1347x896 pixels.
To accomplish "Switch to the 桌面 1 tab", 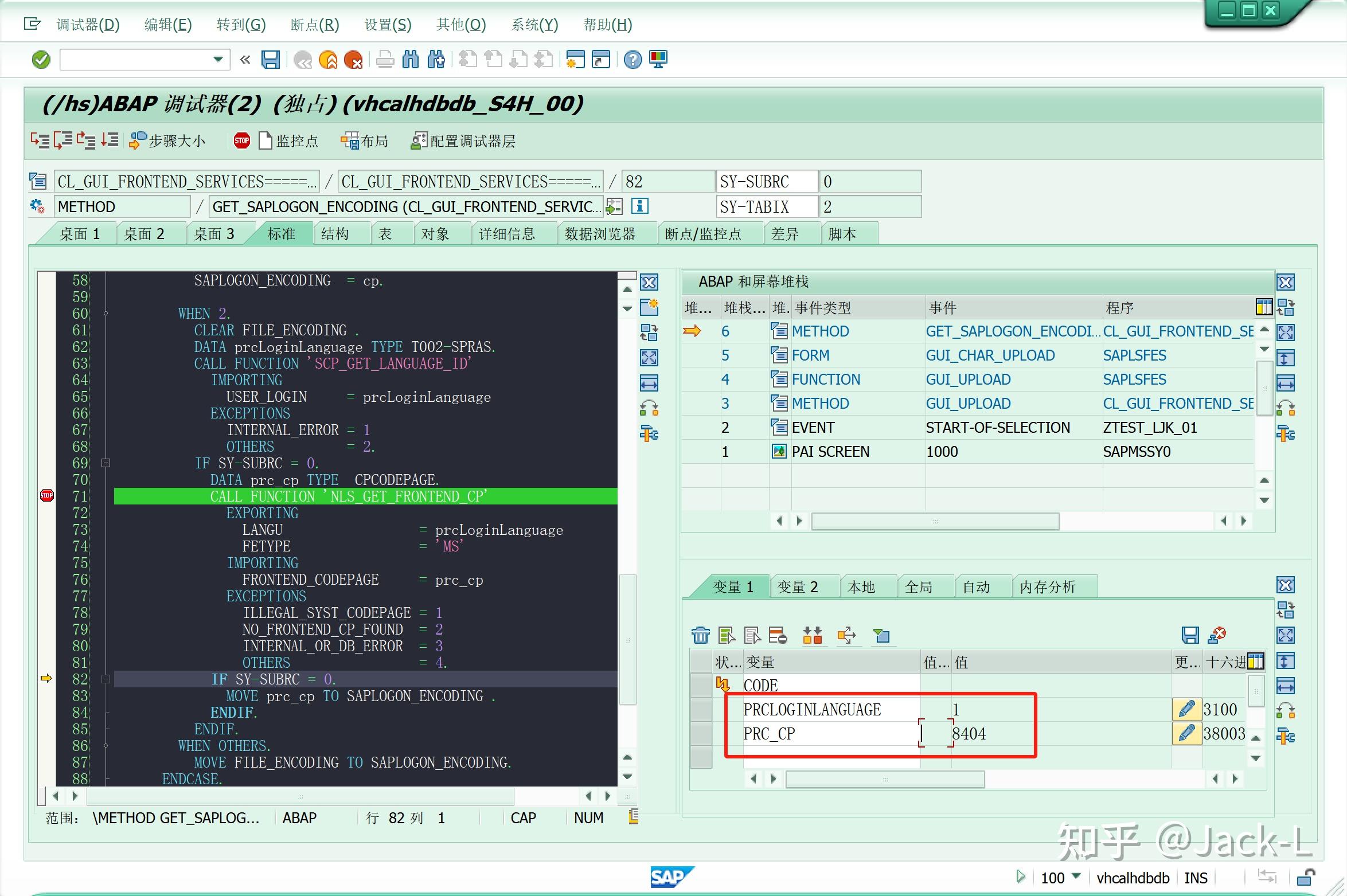I will click(x=80, y=234).
